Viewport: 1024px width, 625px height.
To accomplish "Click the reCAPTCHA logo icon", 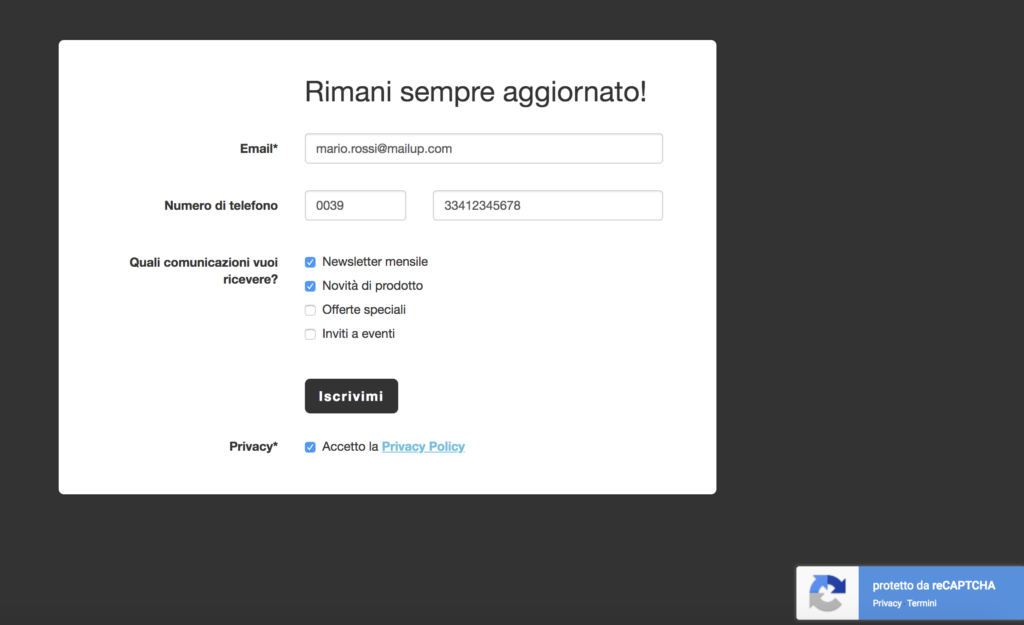I will point(827,594).
